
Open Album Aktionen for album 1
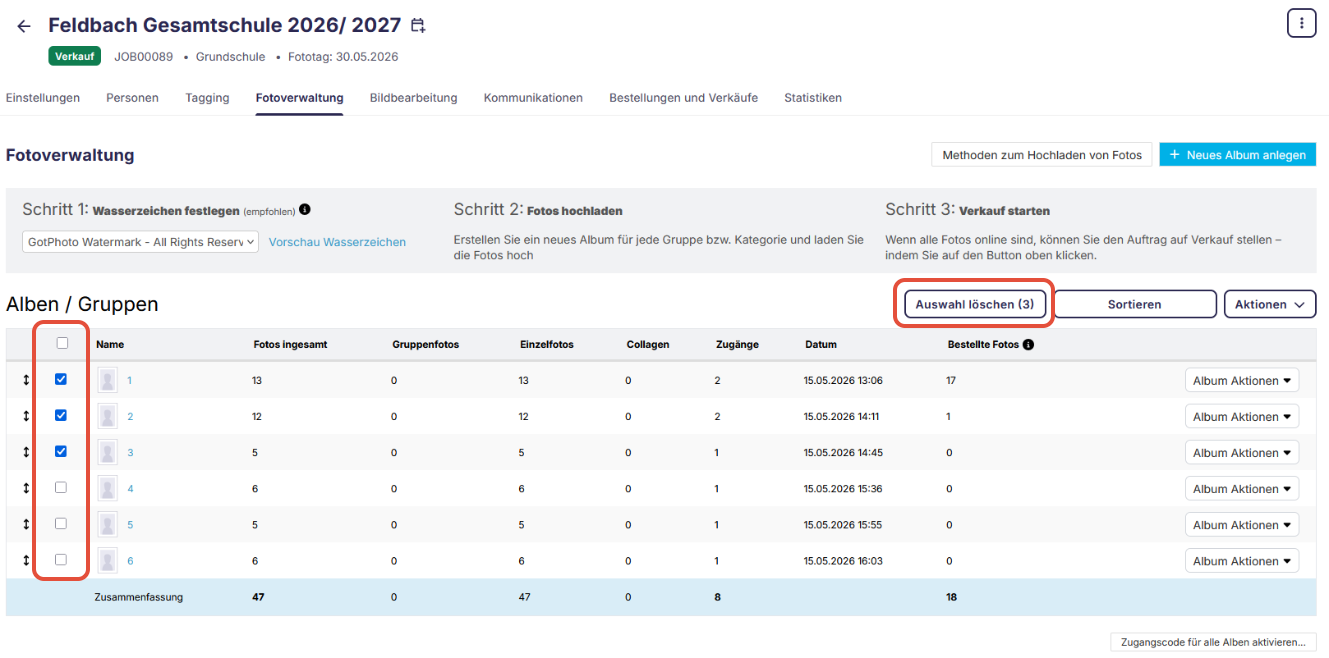click(x=1242, y=381)
